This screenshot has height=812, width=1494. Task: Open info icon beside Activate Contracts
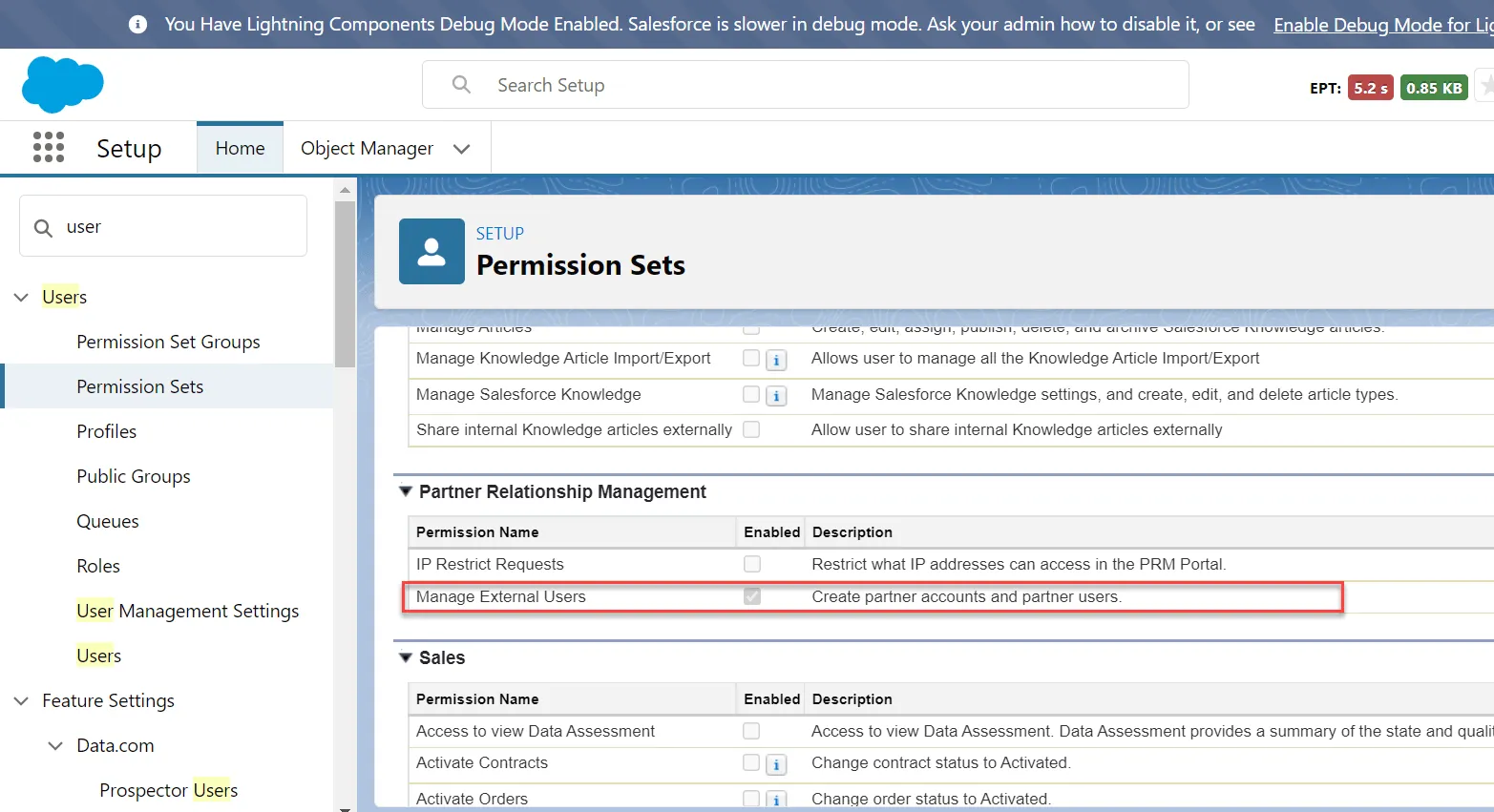(x=776, y=763)
